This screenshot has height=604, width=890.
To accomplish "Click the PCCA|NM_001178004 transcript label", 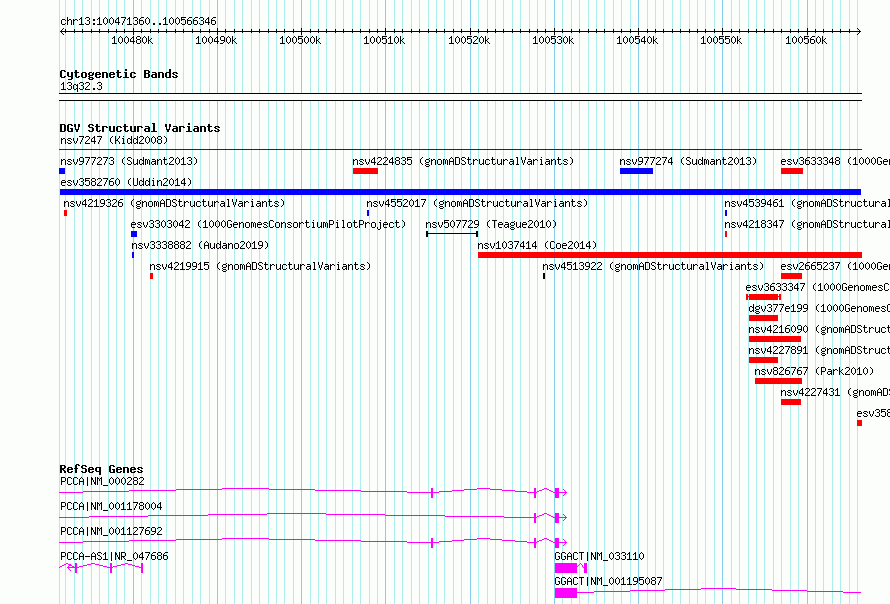I will tap(111, 506).
